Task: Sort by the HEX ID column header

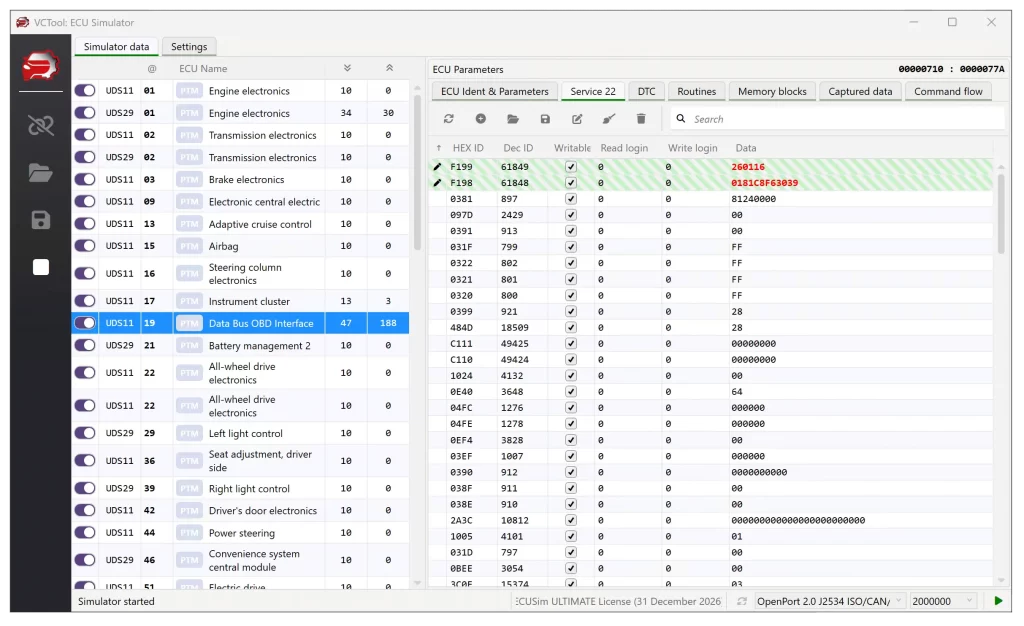Action: click(468, 148)
